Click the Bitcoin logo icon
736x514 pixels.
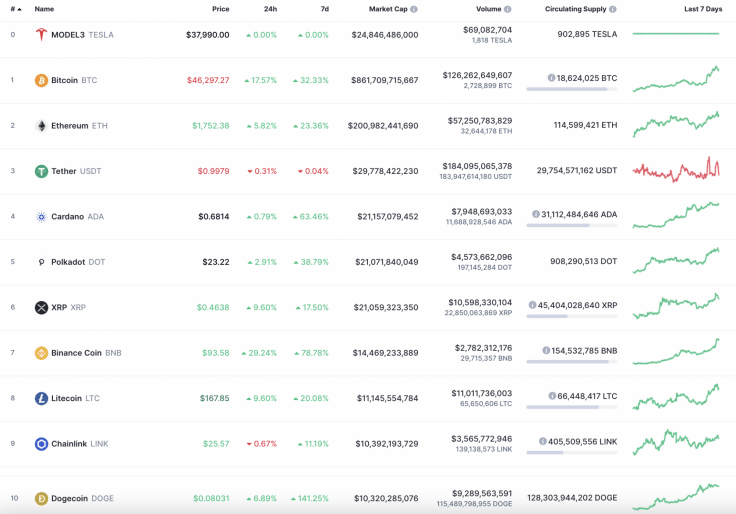41,80
